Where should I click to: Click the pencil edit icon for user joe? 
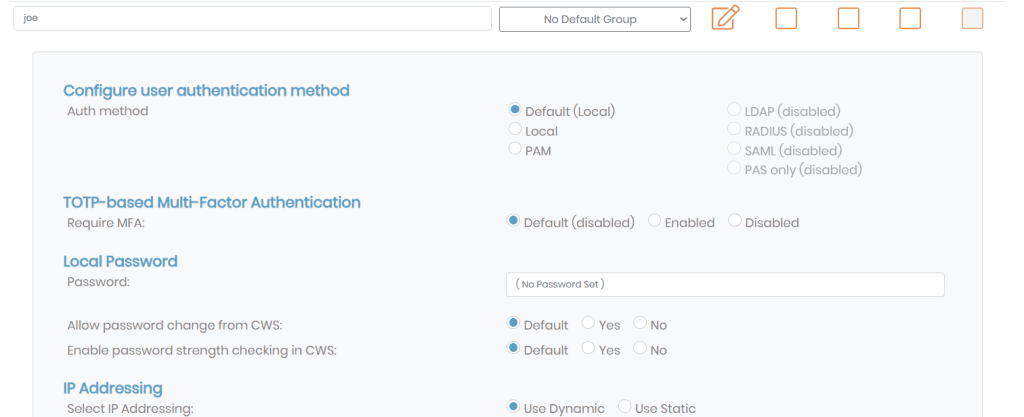pyautogui.click(x=725, y=18)
